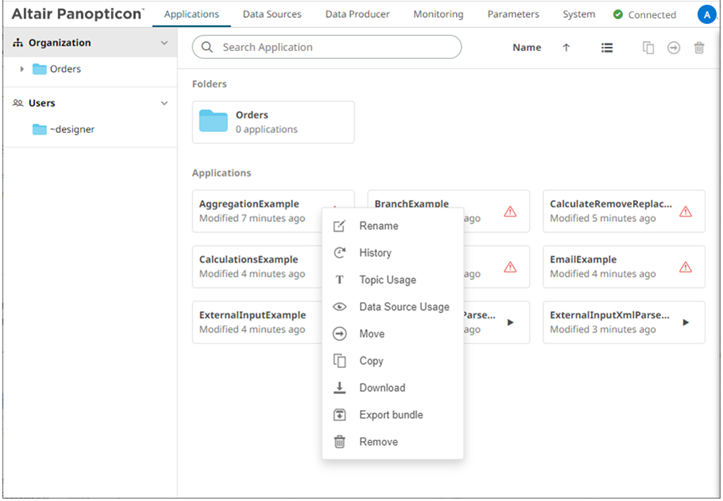Switch to the Data Sources tab
This screenshot has width=723, height=501.
point(272,15)
